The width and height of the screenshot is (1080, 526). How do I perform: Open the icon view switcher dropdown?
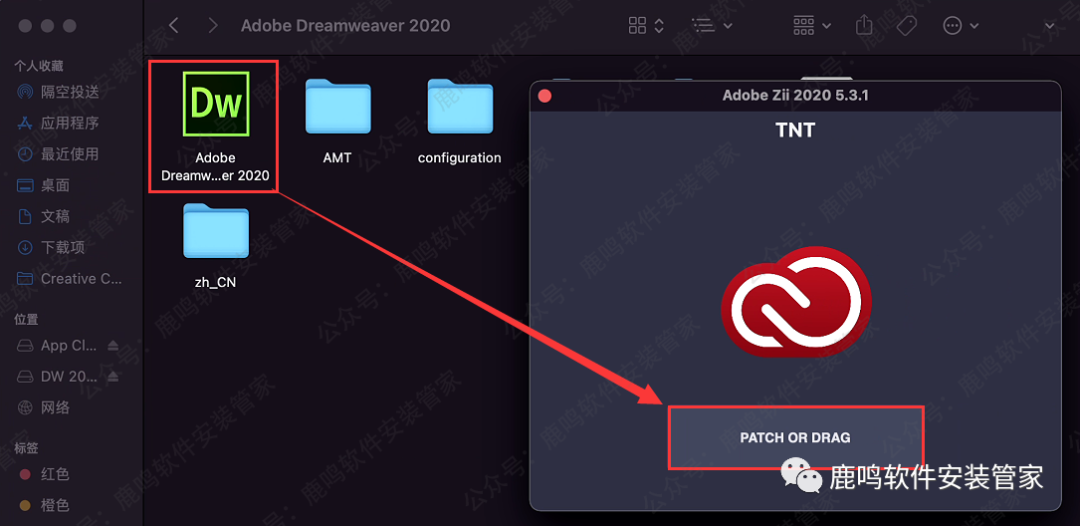click(646, 26)
